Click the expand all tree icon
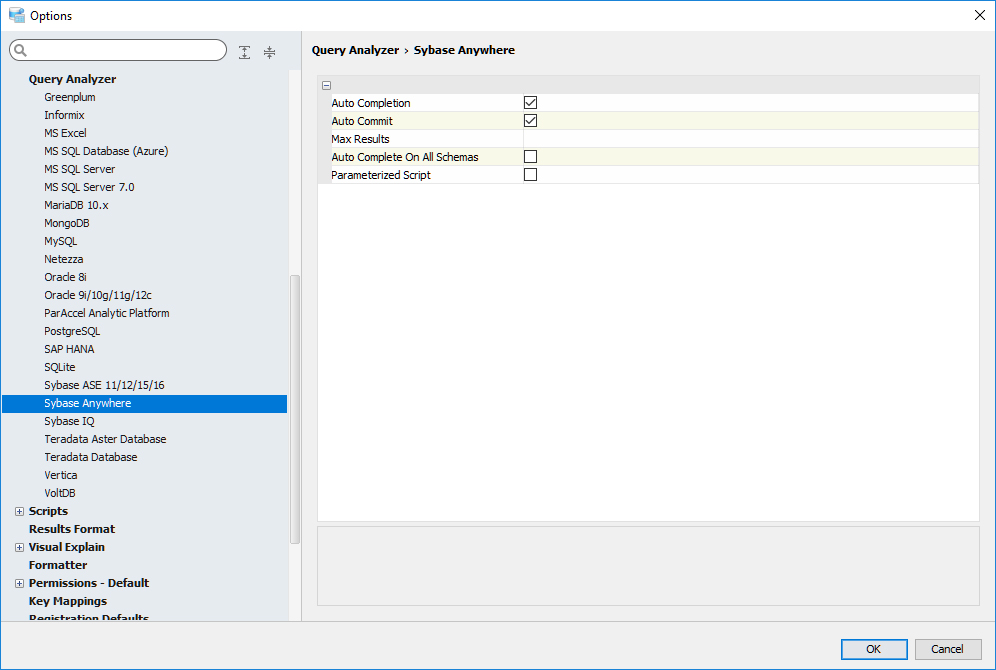The height and width of the screenshot is (670, 996). point(245,52)
